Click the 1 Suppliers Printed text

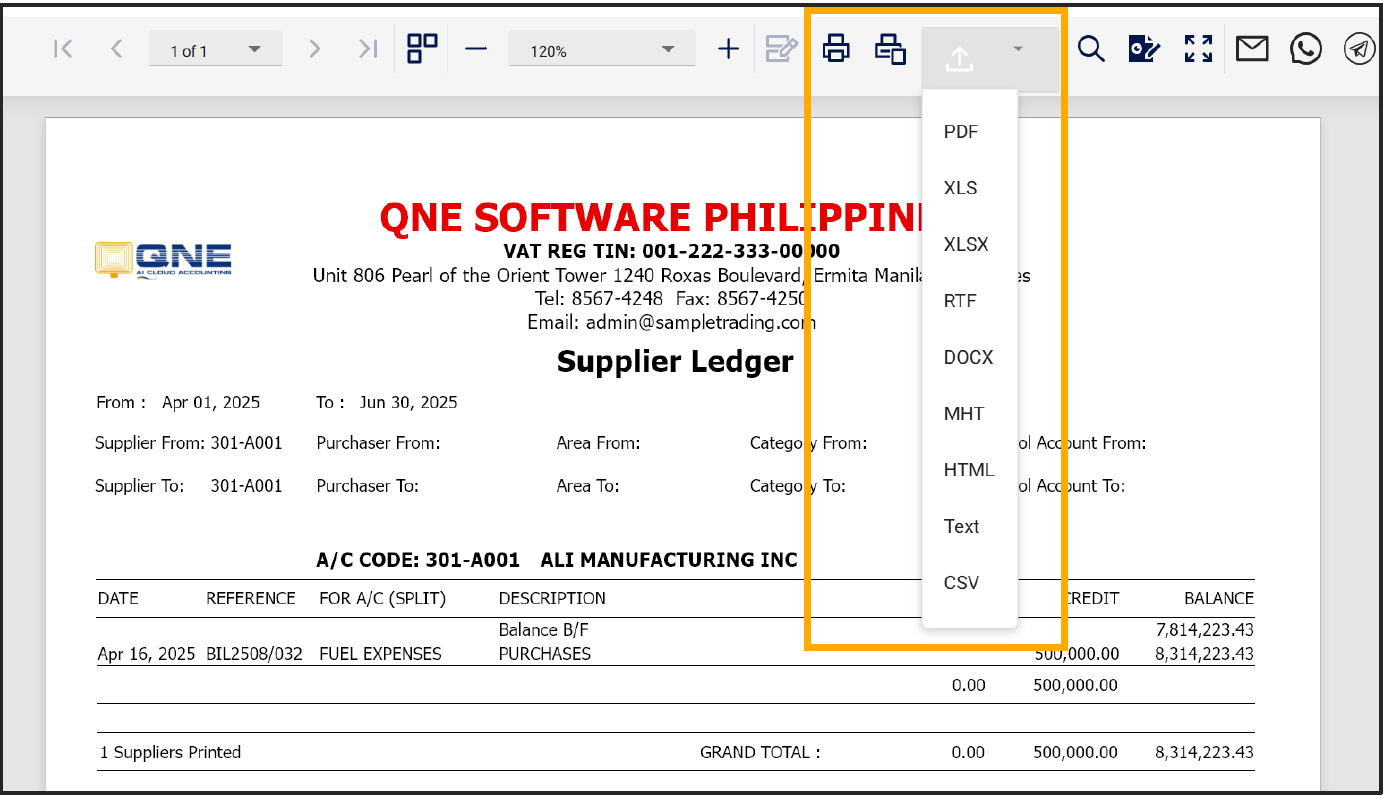[x=170, y=752]
